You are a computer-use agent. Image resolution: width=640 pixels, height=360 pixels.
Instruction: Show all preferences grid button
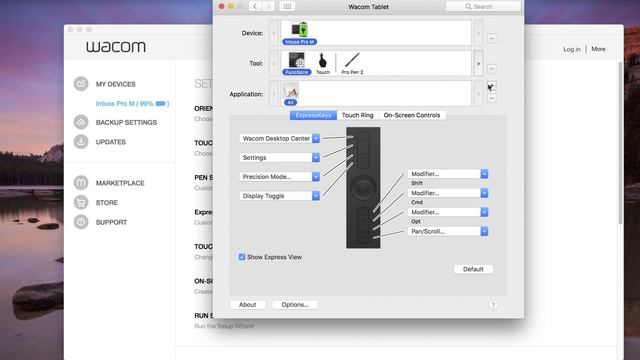pos(287,6)
